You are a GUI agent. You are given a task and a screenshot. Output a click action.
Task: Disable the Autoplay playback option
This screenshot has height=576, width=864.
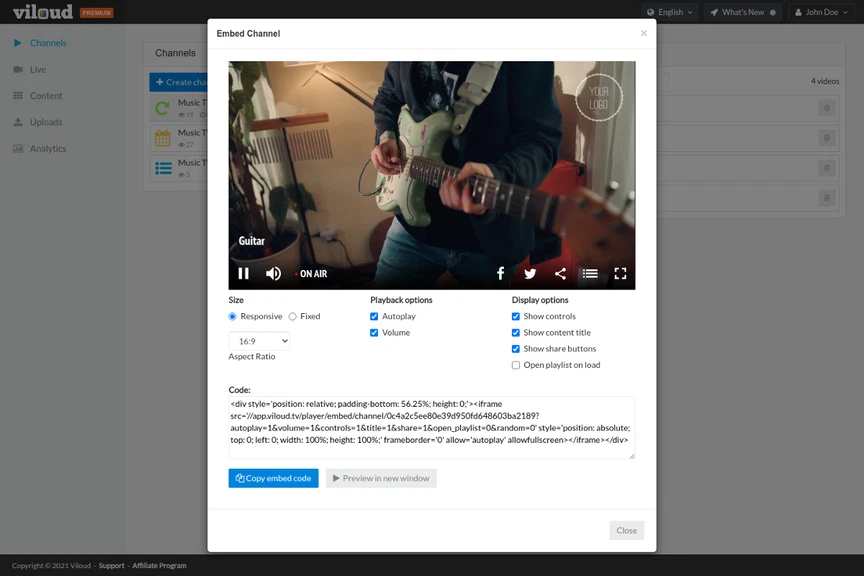(x=374, y=316)
